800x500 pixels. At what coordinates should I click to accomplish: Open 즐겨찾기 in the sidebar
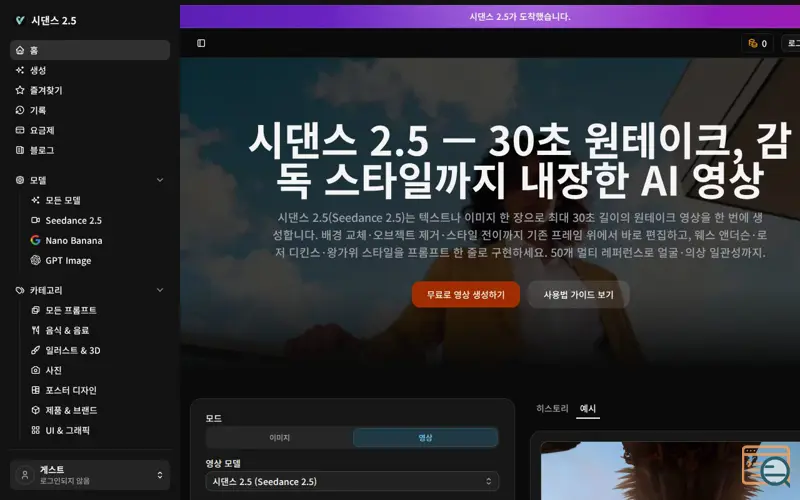(90, 90)
